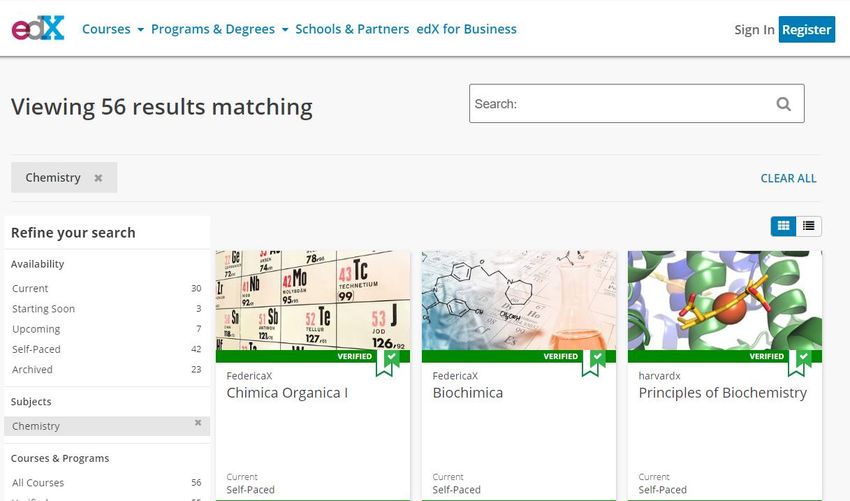
Task: Open Principles of Biochemistry course title
Action: tap(723, 393)
